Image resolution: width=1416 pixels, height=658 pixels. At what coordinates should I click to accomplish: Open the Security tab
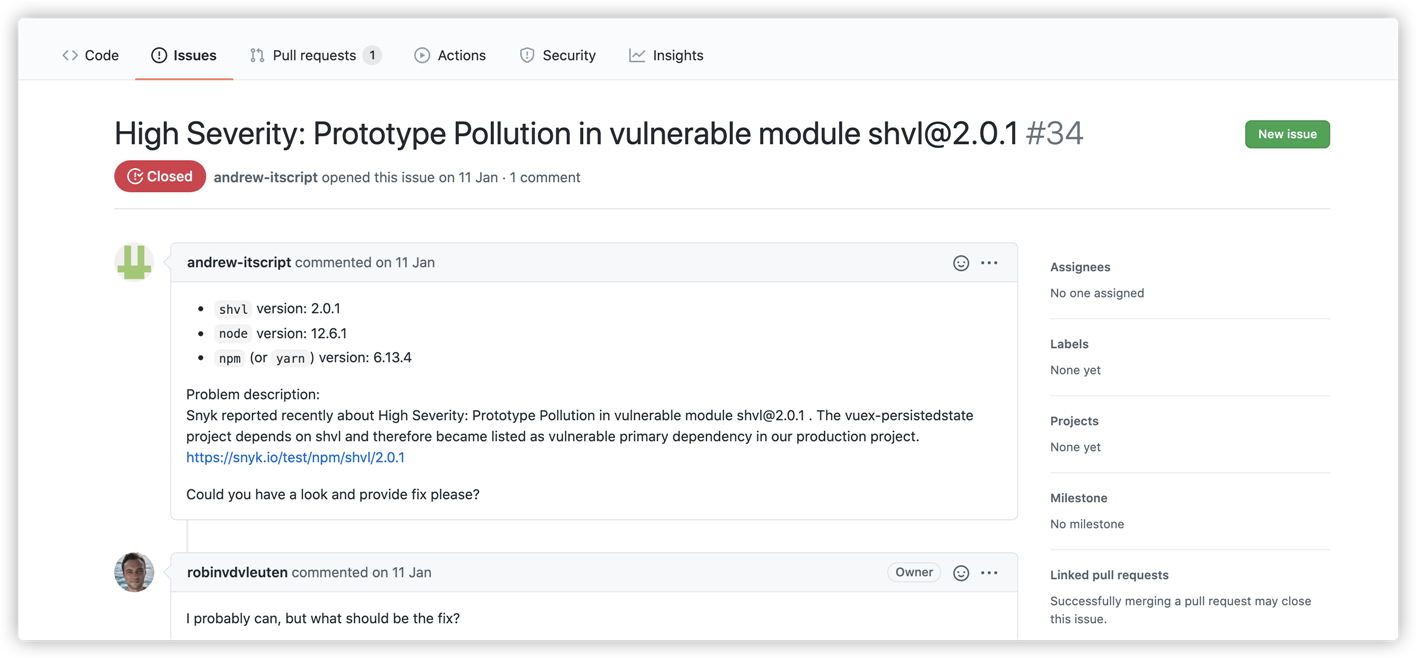point(558,56)
